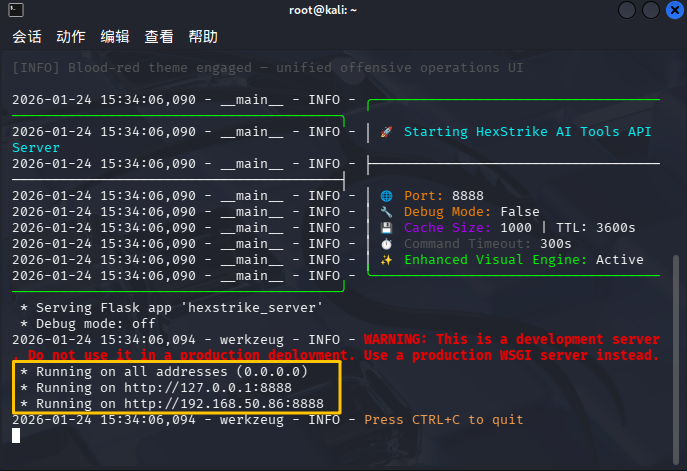Click the terminal icon in title bar
Viewport: 687px width, 471px height.
tap(16, 10)
